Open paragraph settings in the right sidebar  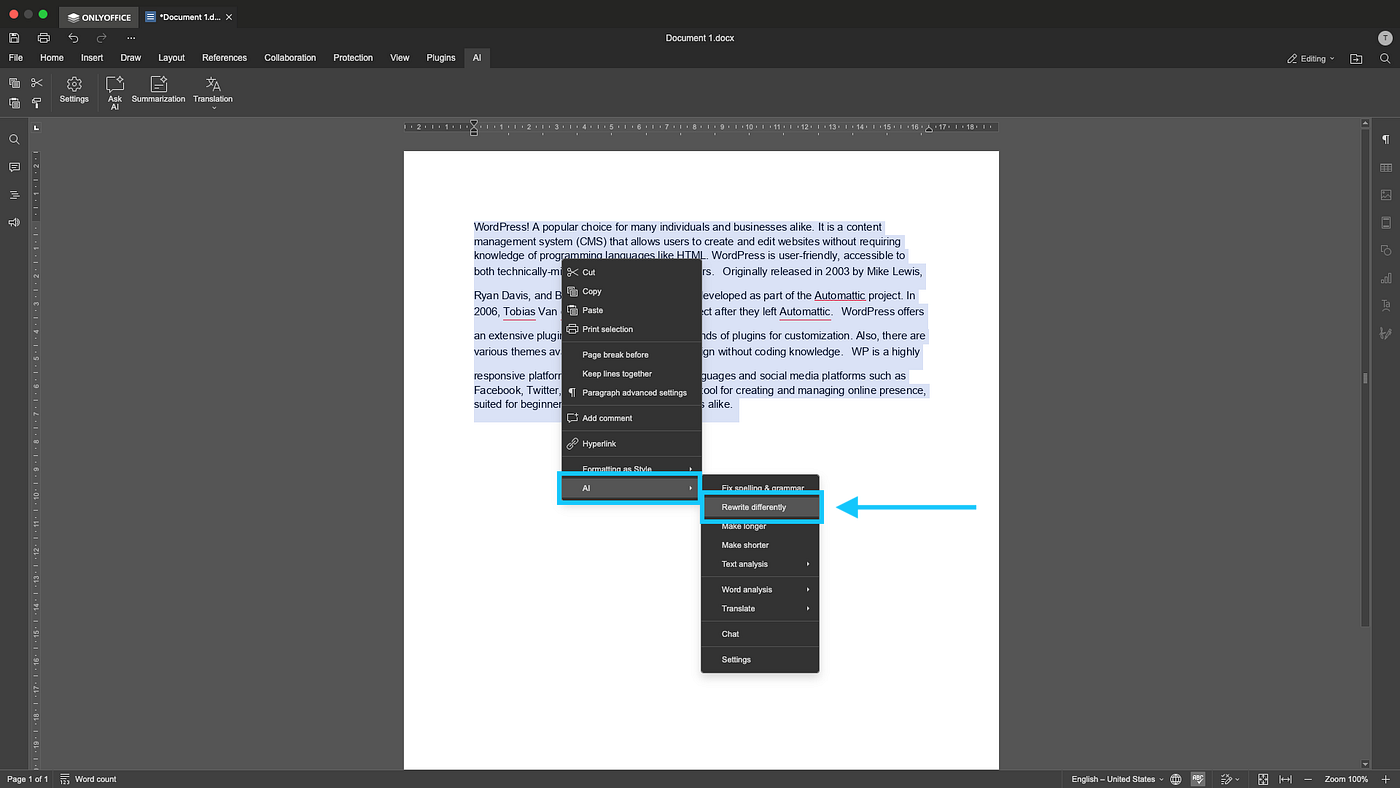tap(1385, 140)
